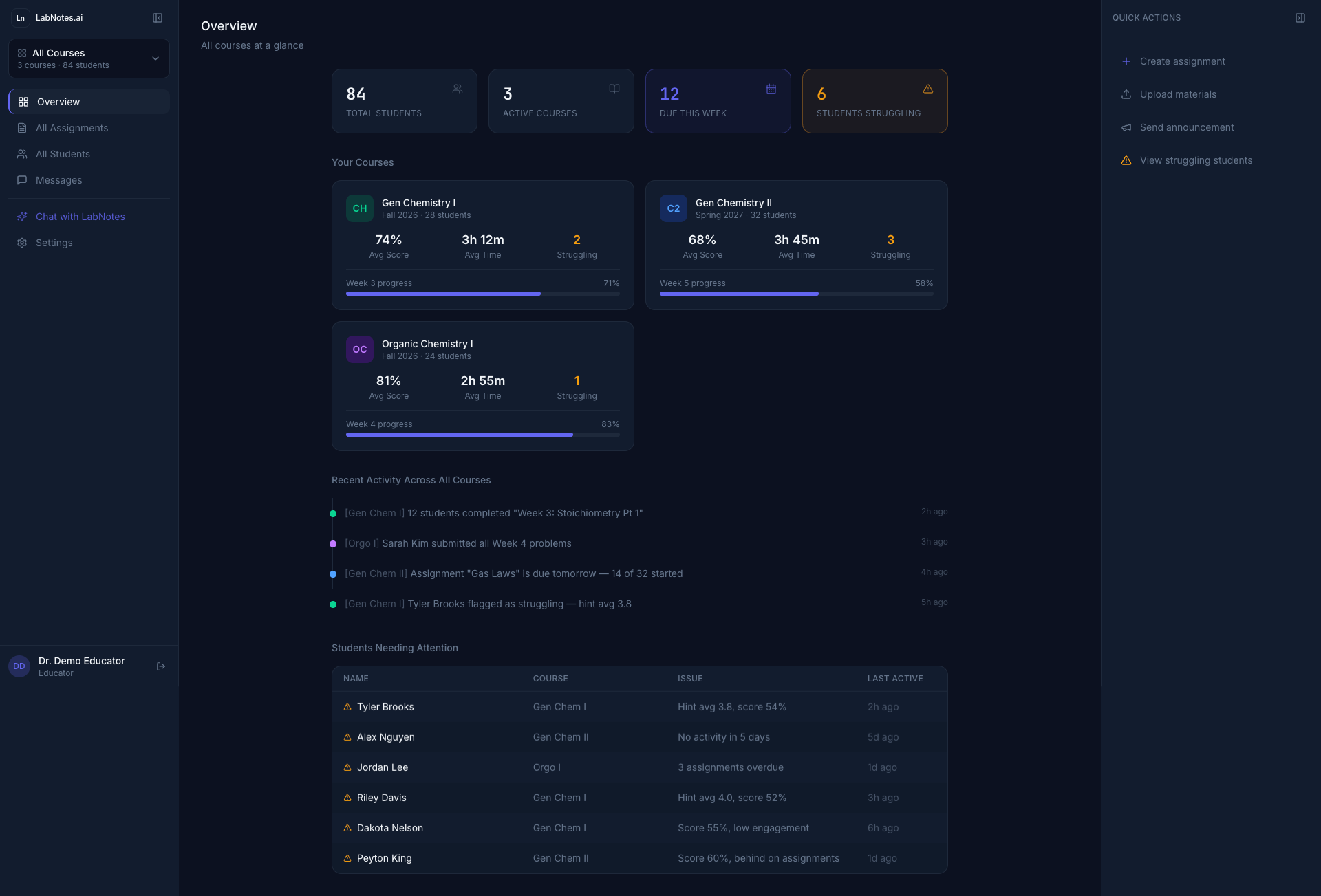
Task: Click the calendar icon on Due This Week card
Action: coord(771,89)
